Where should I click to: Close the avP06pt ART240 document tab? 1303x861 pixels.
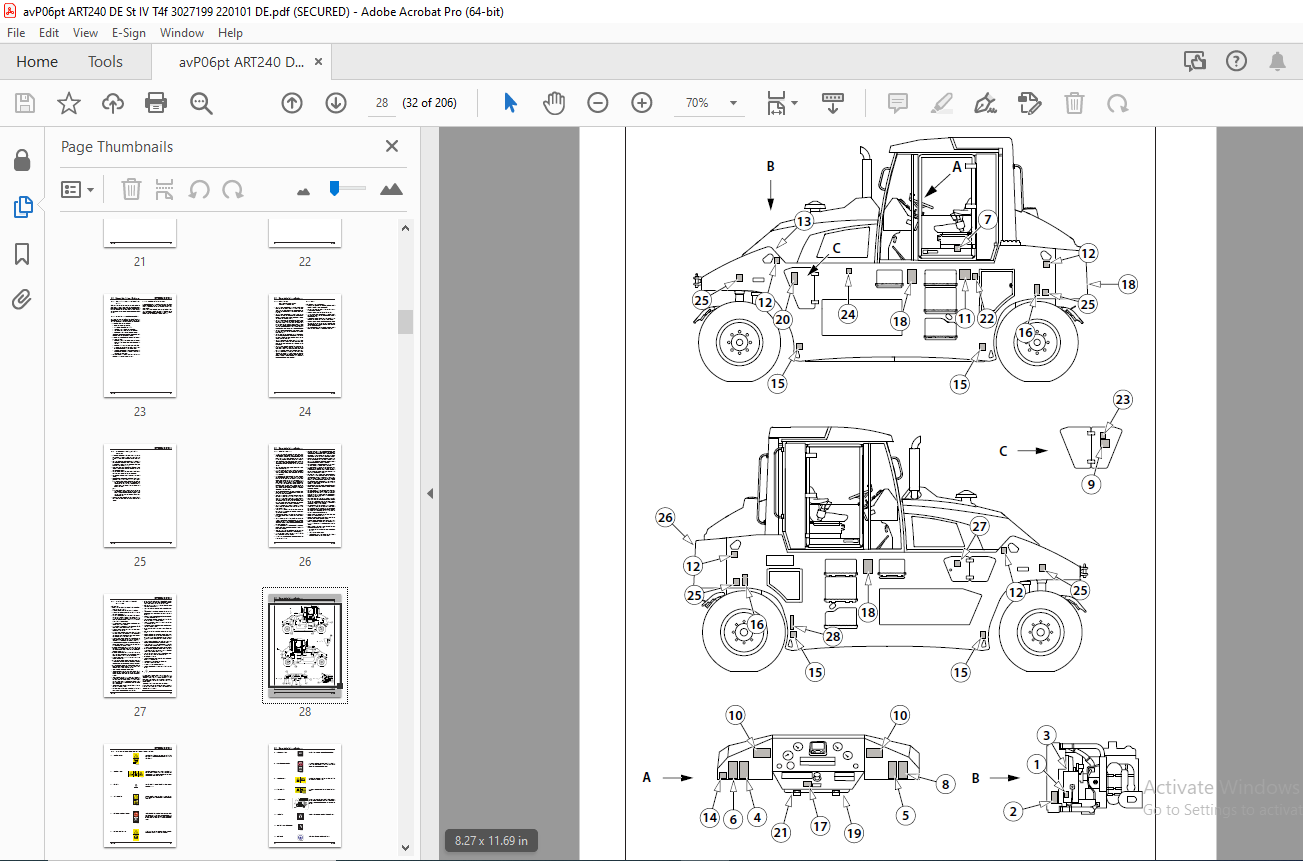[x=319, y=62]
